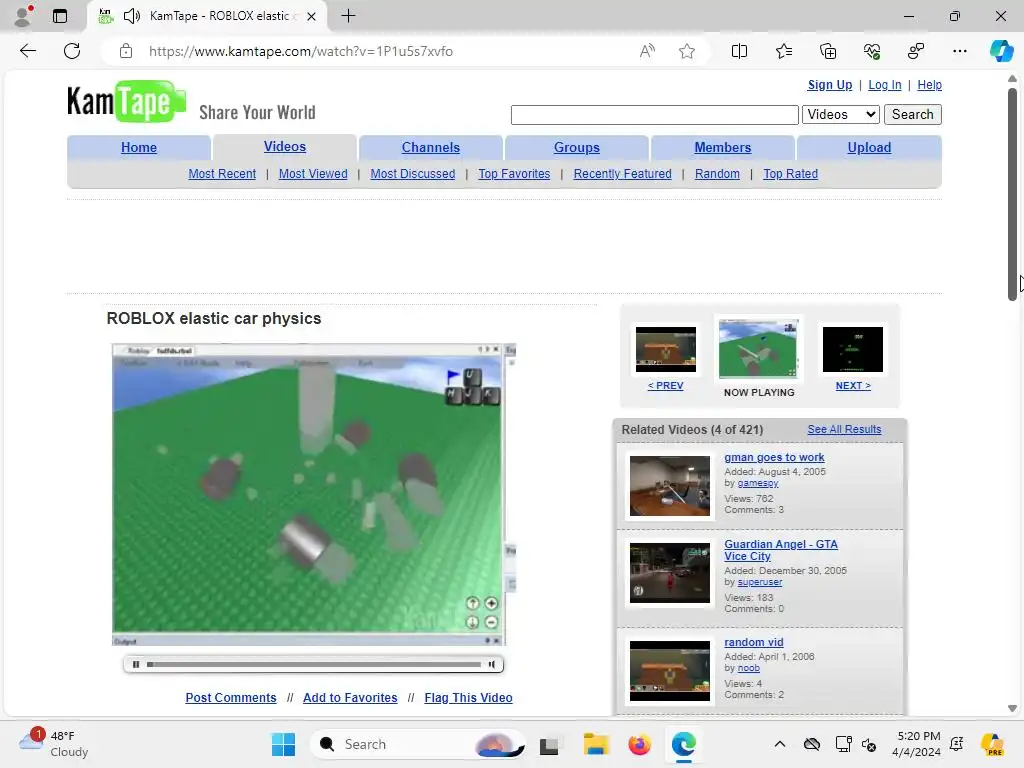Open Top Favorites link

tap(514, 174)
